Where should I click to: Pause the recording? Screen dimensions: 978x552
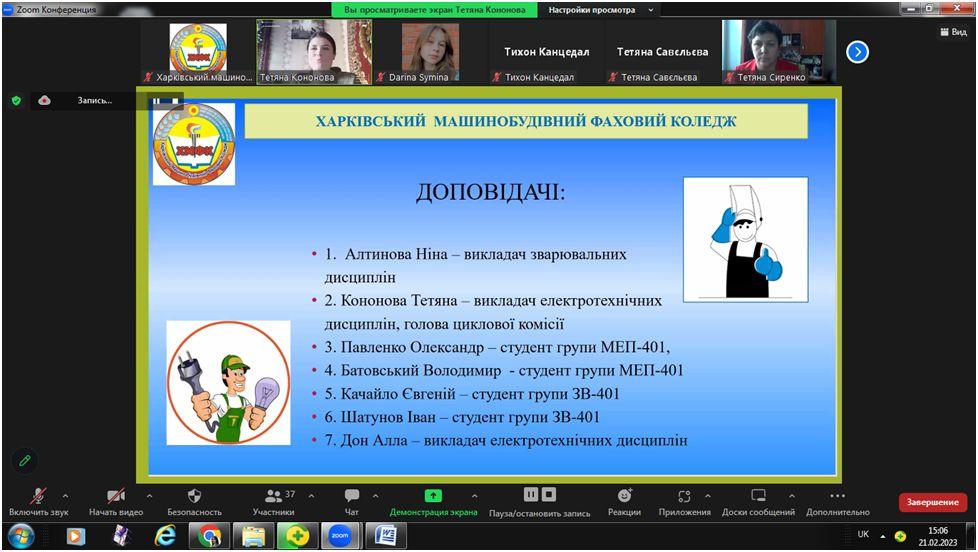(x=530, y=495)
